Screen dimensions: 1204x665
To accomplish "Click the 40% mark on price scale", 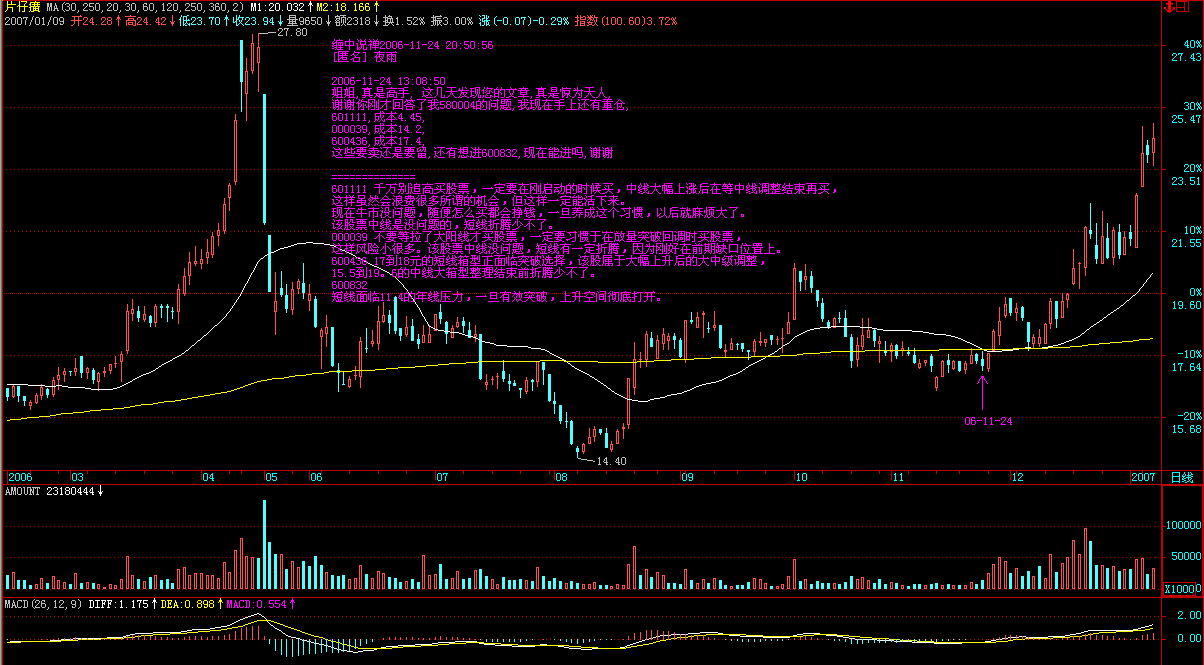I will point(1192,44).
